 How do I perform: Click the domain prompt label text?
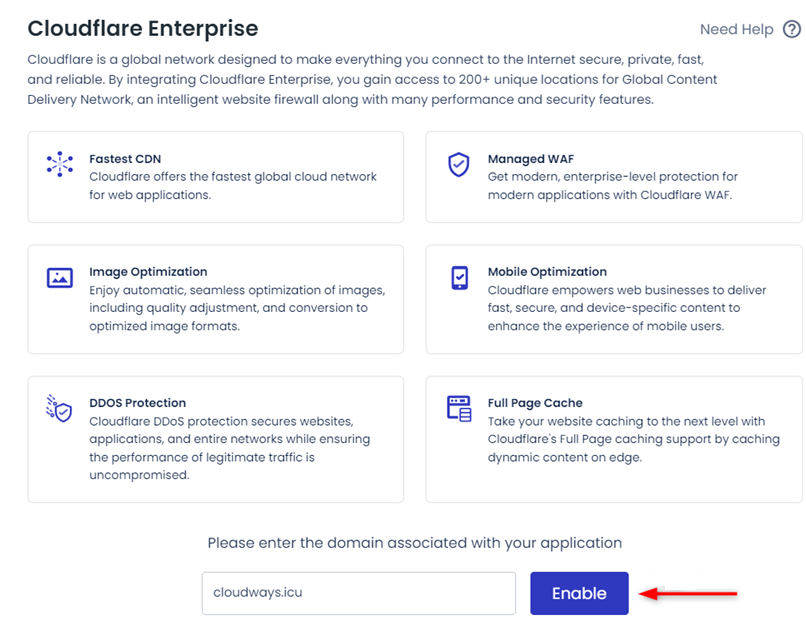pos(415,543)
